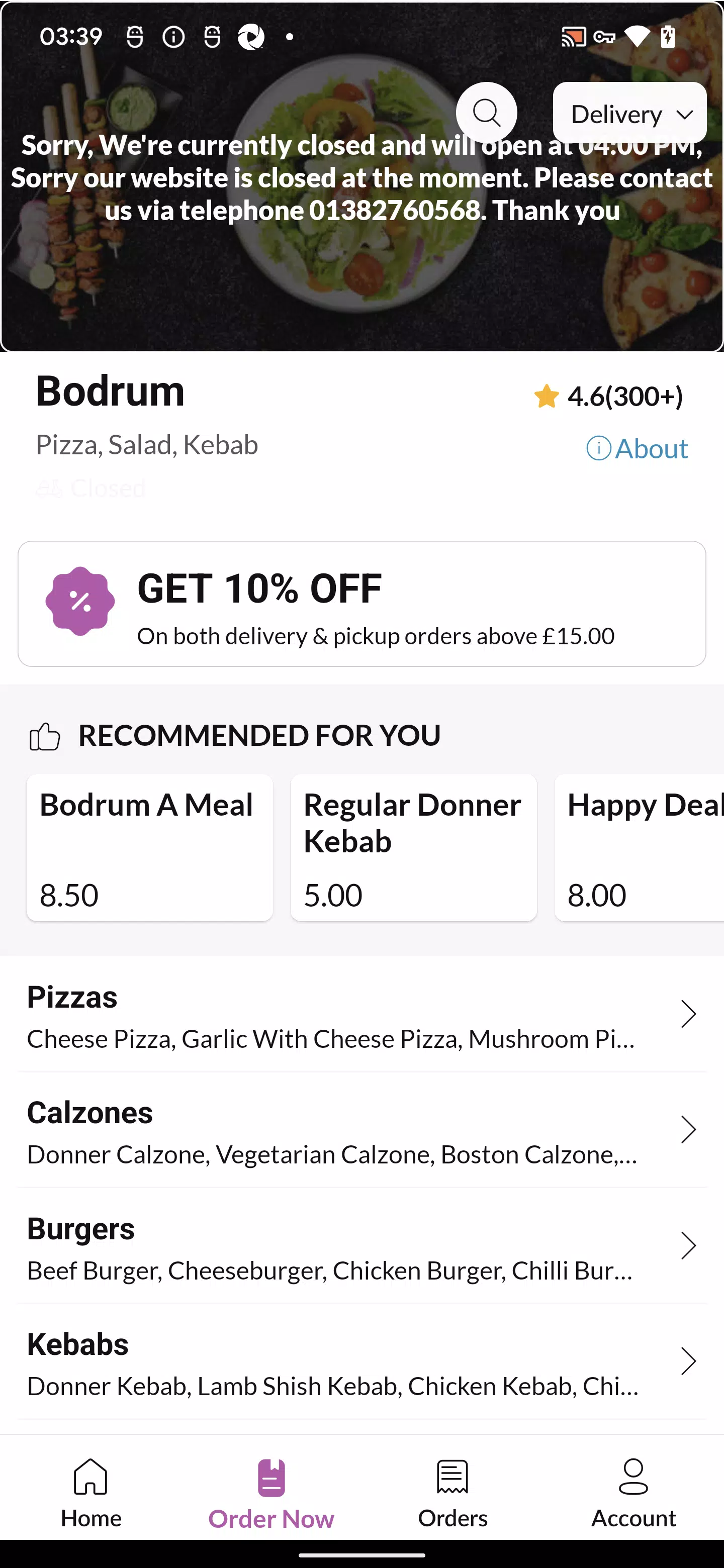Image resolution: width=724 pixels, height=1568 pixels.
Task: Tap the GET 10% OFF offer banner
Action: 361,604
